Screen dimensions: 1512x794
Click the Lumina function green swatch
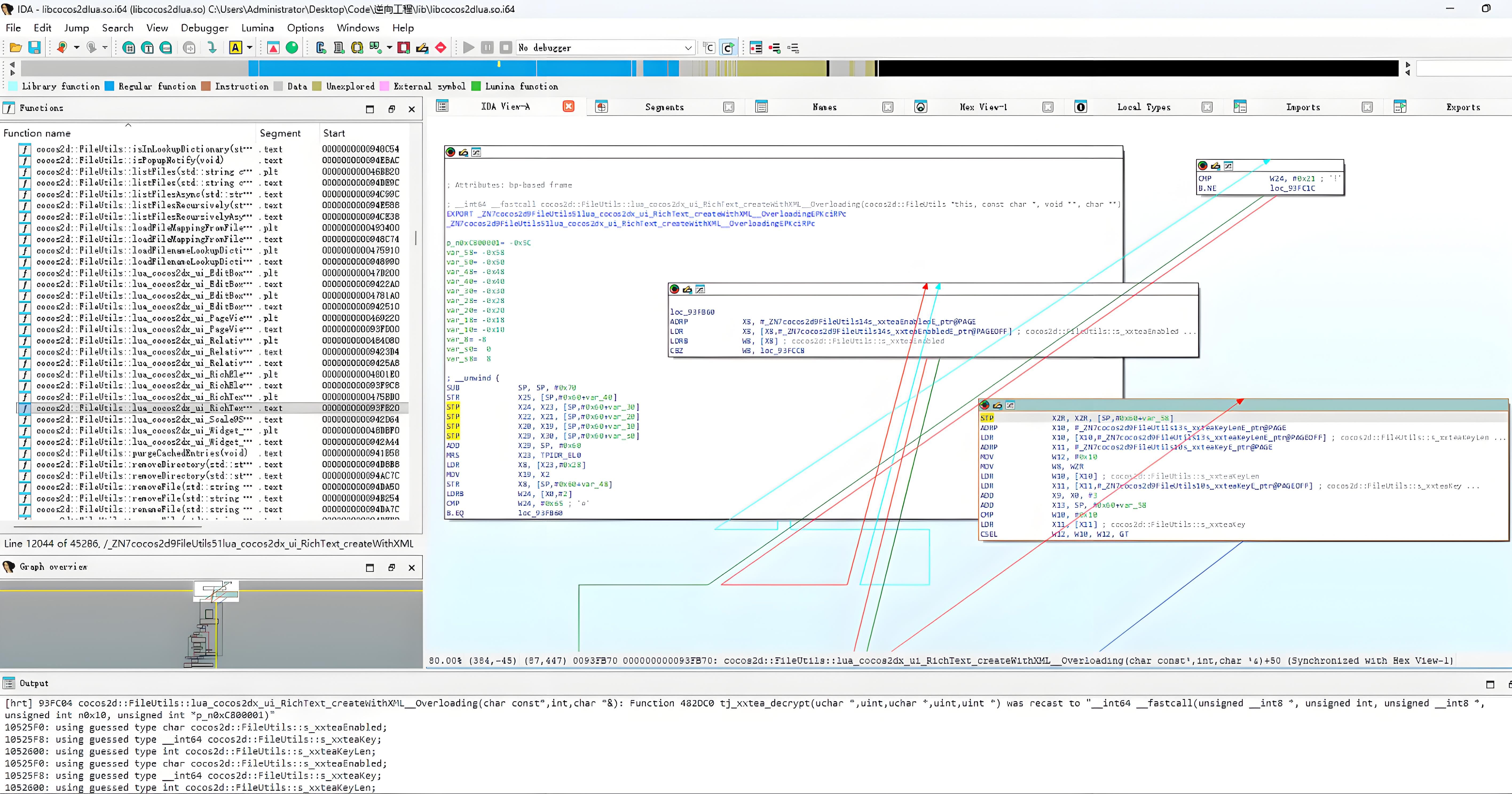click(476, 86)
